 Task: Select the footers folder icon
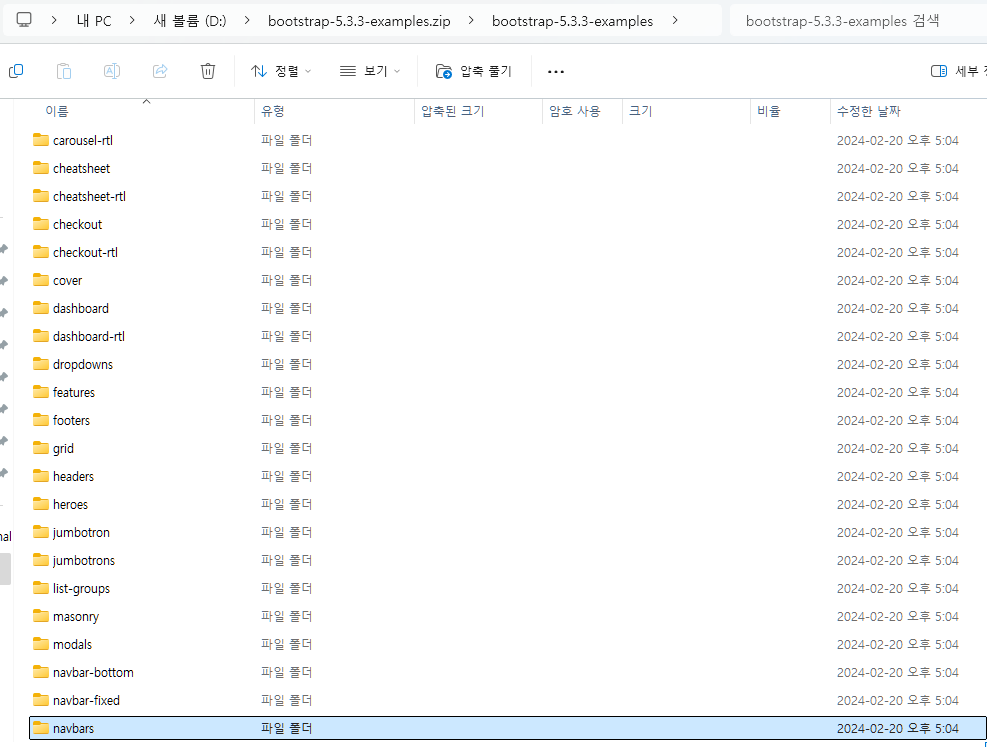41,420
